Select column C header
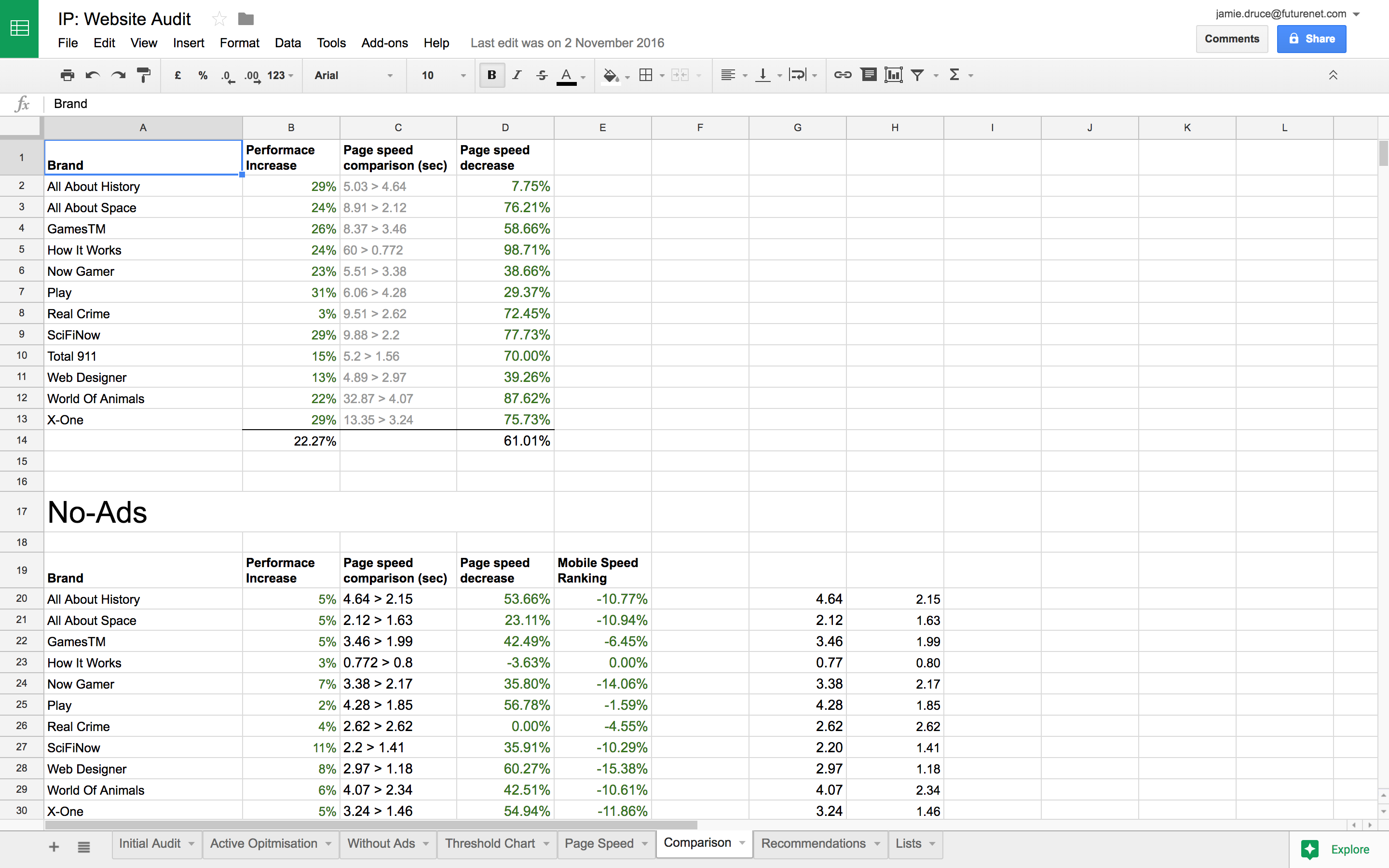This screenshot has width=1389, height=868. (x=398, y=127)
